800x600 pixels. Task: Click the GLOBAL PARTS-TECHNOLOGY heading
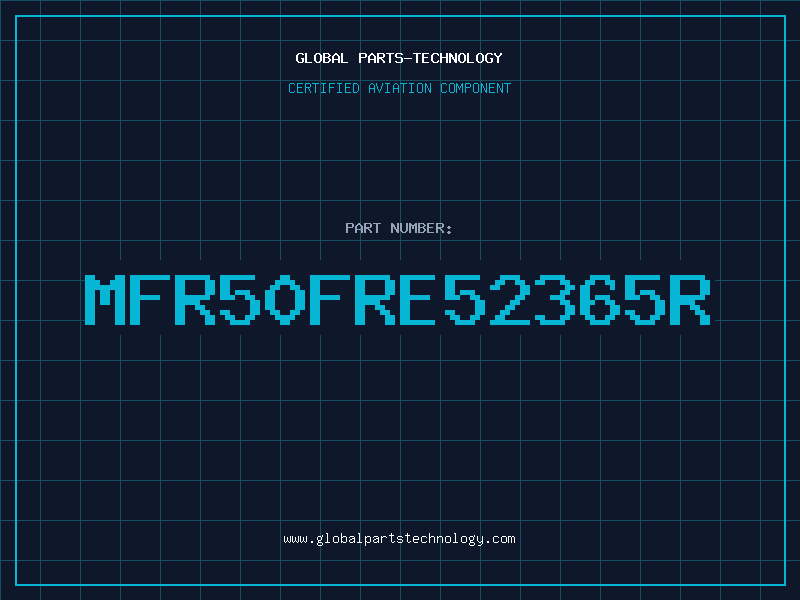click(399, 58)
